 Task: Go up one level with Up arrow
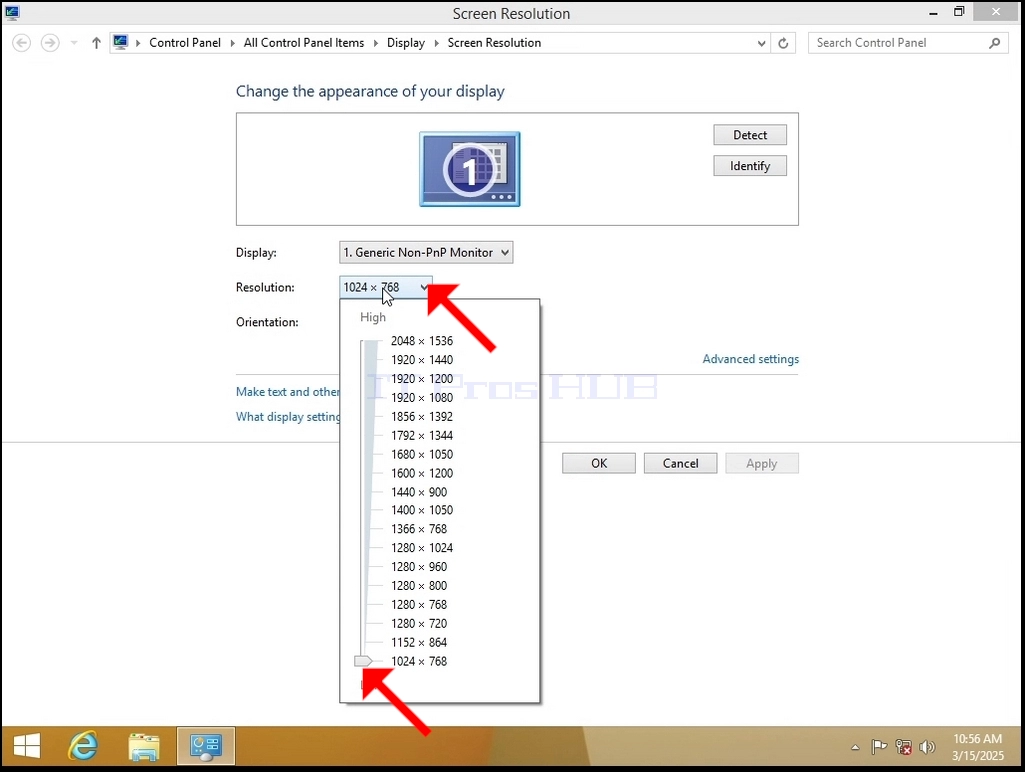pos(96,43)
